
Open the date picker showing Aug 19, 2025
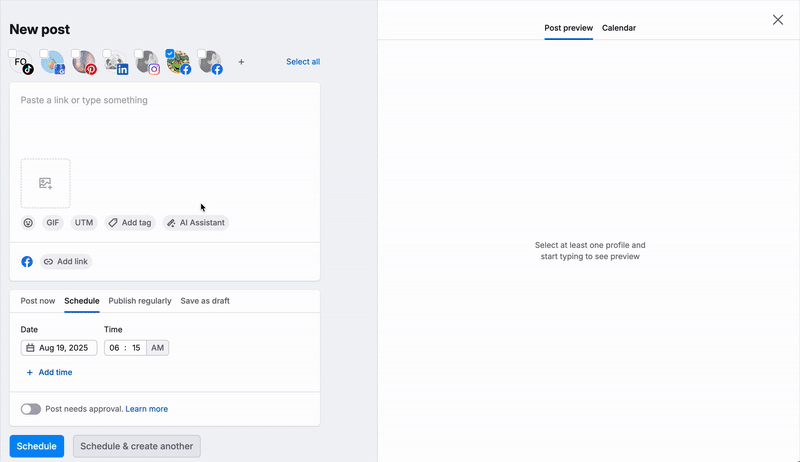(x=59, y=348)
